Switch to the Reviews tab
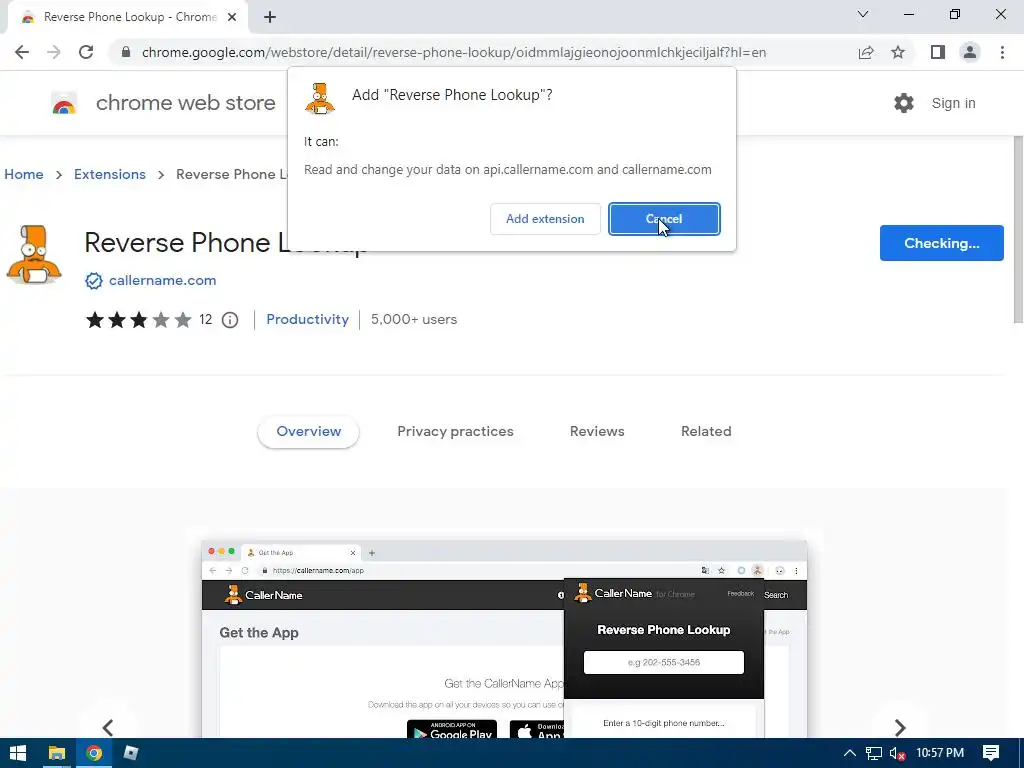Viewport: 1024px width, 768px height. click(x=597, y=432)
